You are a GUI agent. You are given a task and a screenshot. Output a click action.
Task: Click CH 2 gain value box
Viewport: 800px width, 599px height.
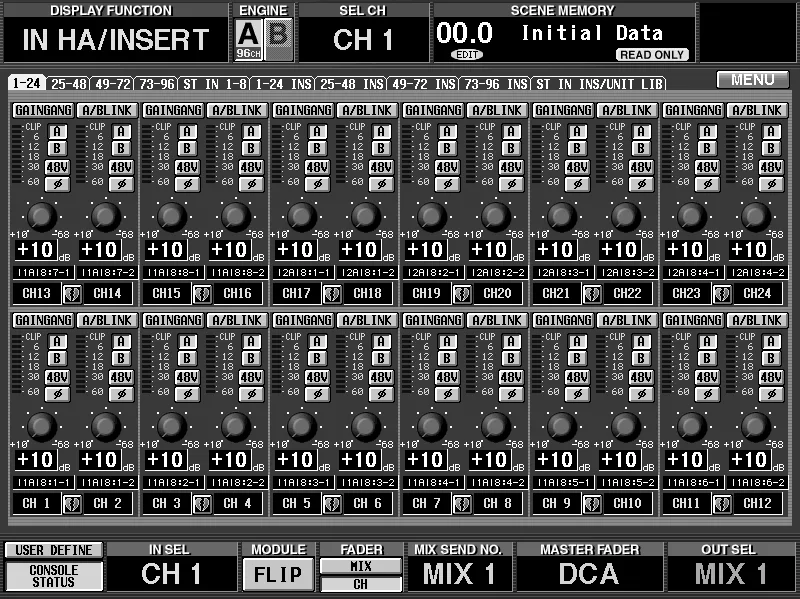point(100,460)
